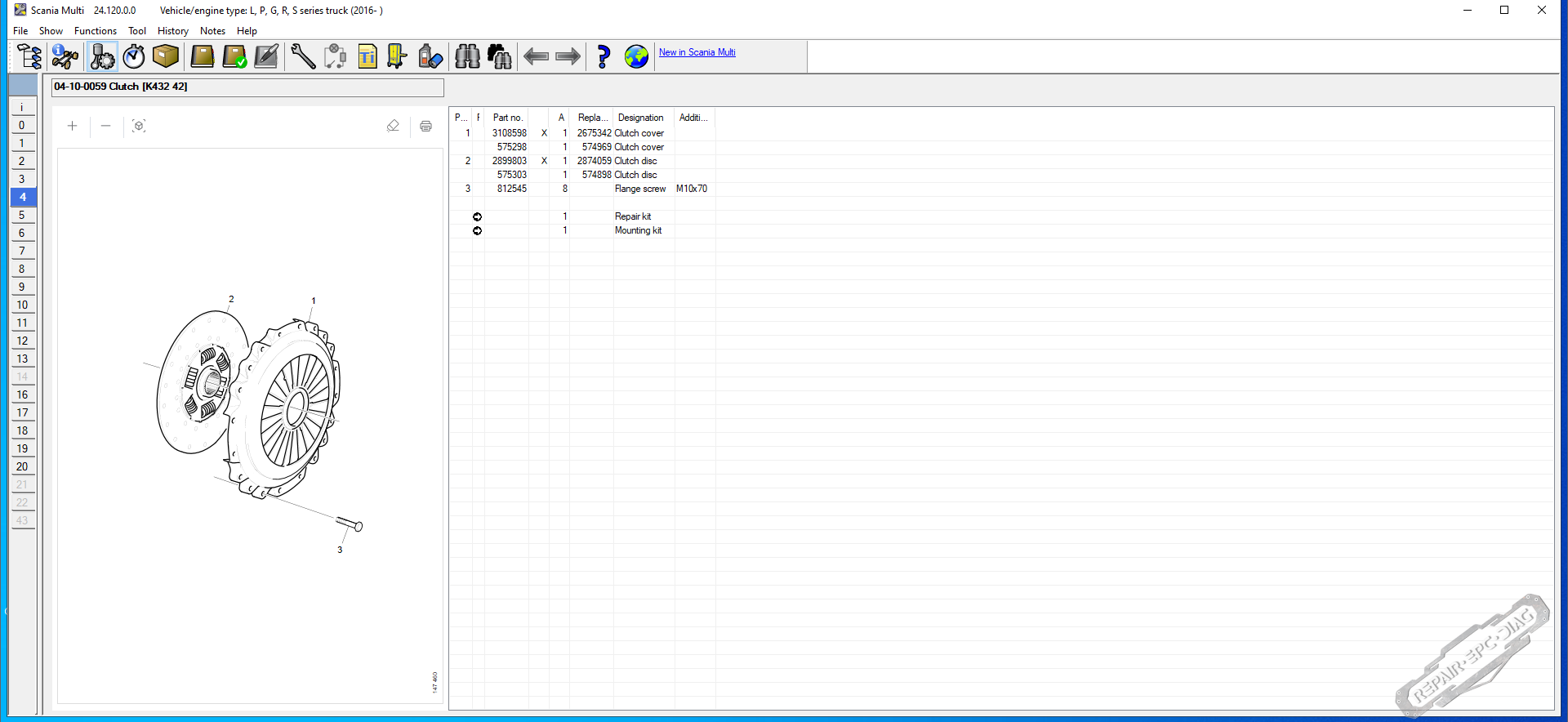Go back with the left arrow
The width and height of the screenshot is (1568, 722).
tap(536, 56)
